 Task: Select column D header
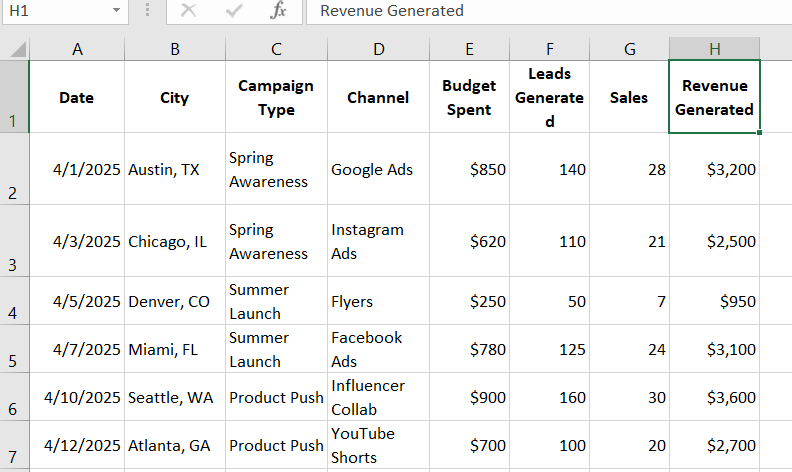click(378, 49)
